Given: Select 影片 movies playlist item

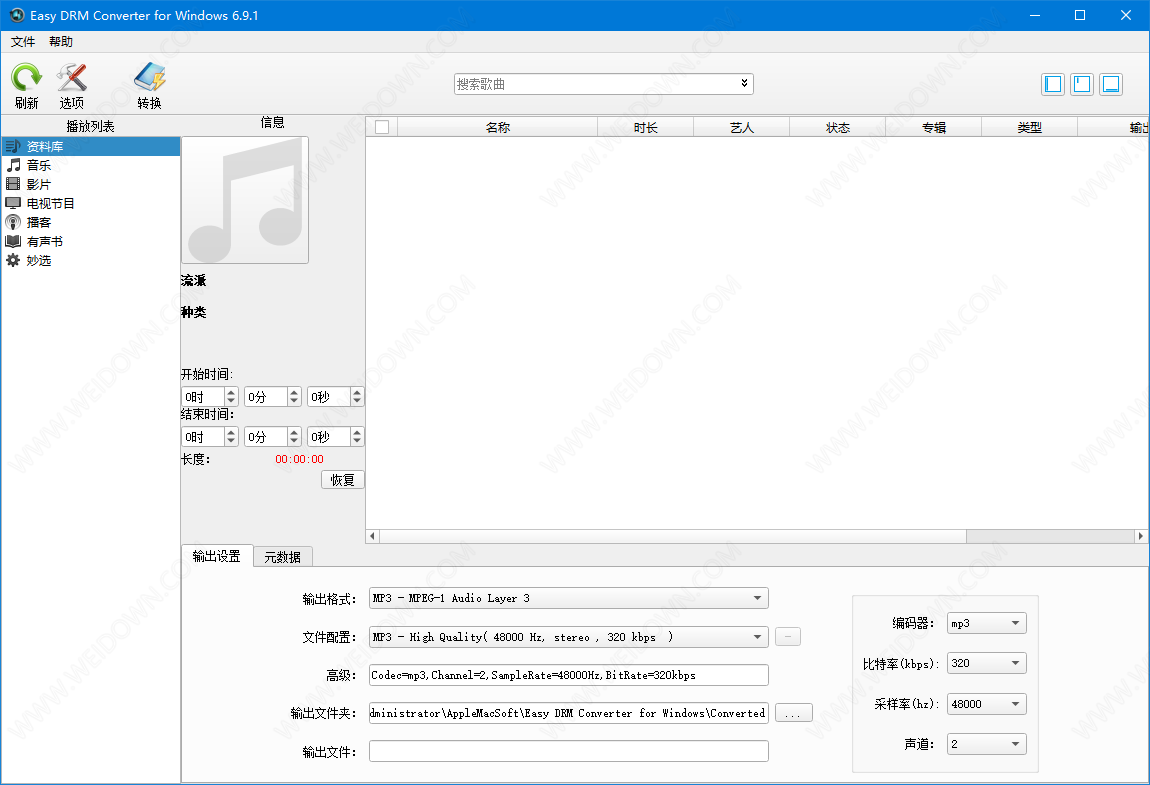Looking at the screenshot, I should [90, 184].
